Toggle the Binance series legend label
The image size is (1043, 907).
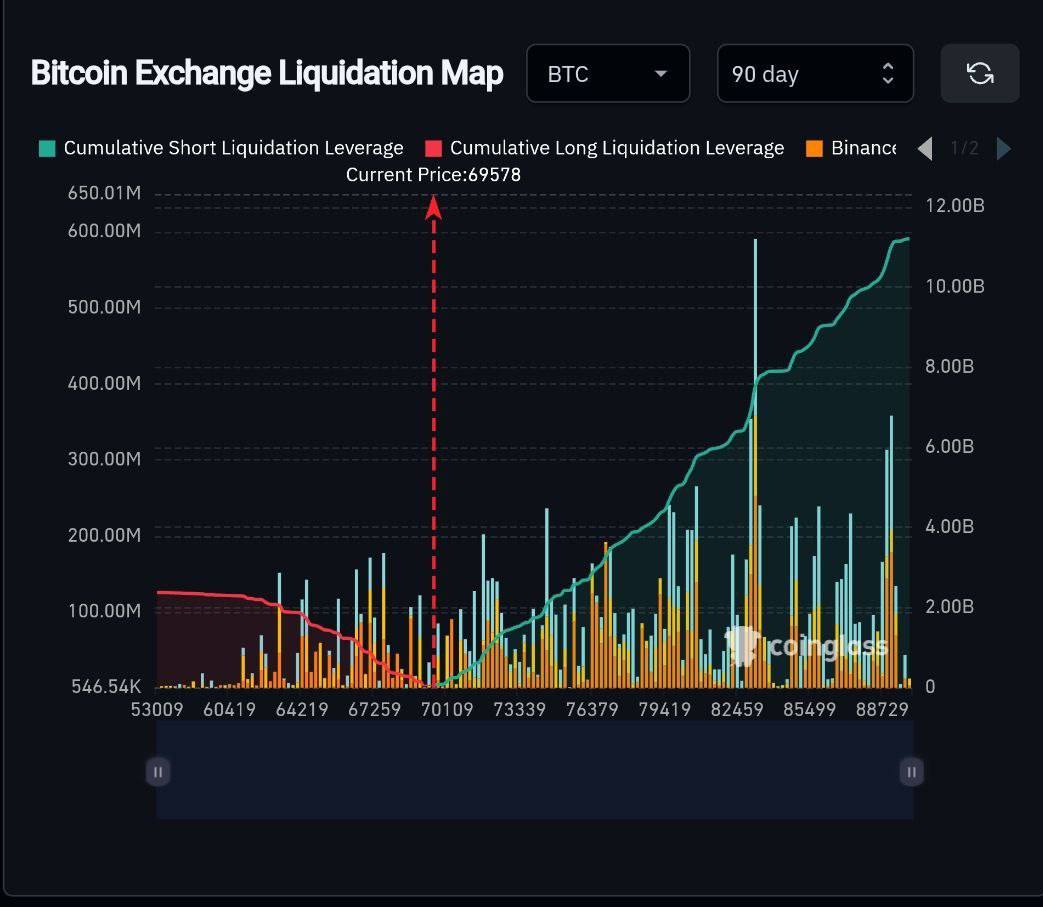(863, 148)
